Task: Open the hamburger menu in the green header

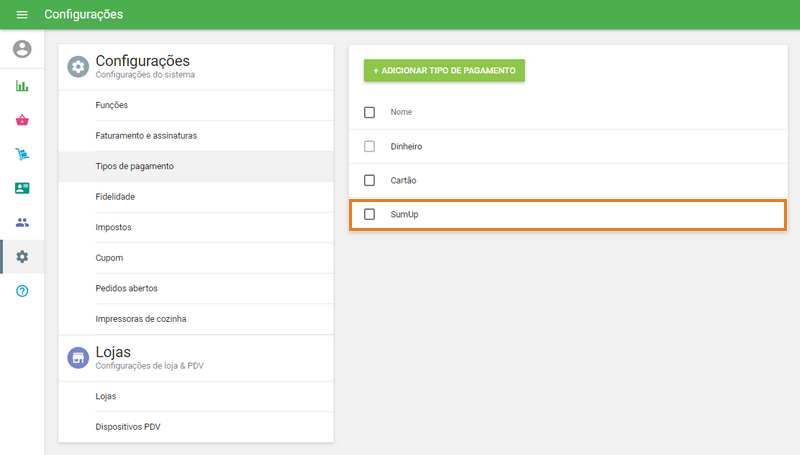Action: click(22, 15)
